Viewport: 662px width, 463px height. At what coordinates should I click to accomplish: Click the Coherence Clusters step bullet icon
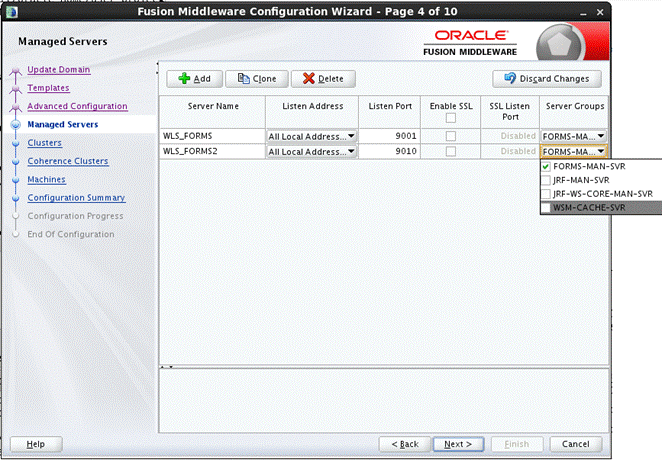click(16, 162)
